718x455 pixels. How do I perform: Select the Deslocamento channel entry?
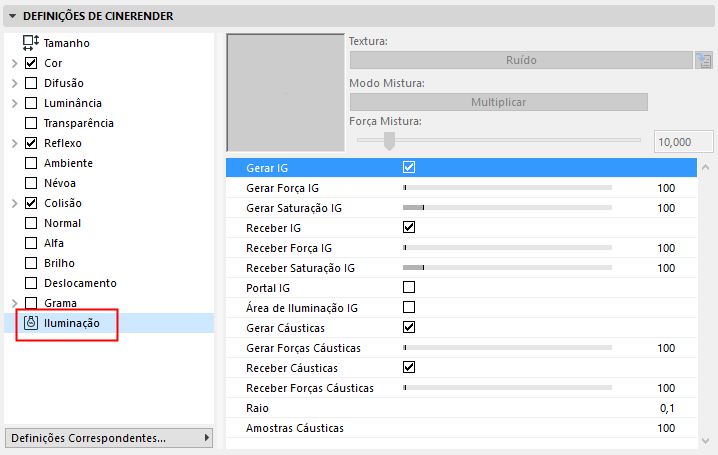pos(80,283)
